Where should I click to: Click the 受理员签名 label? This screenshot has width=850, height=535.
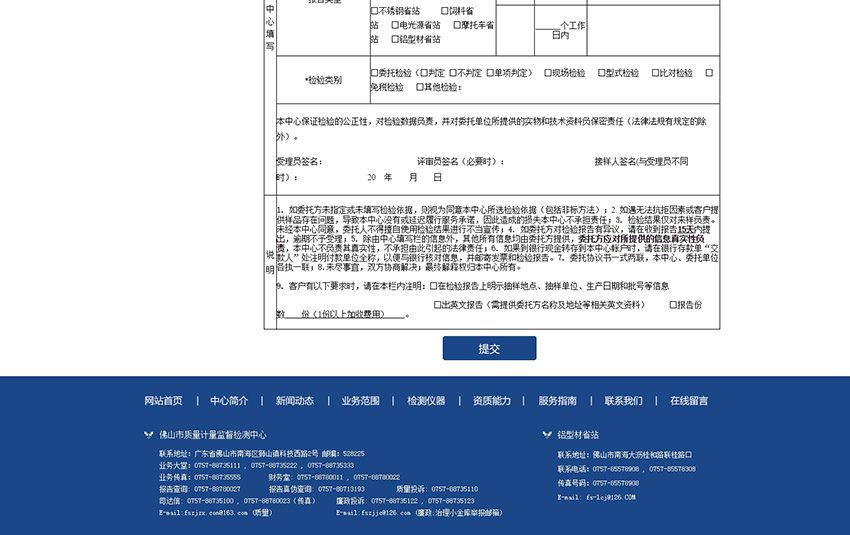(299, 162)
